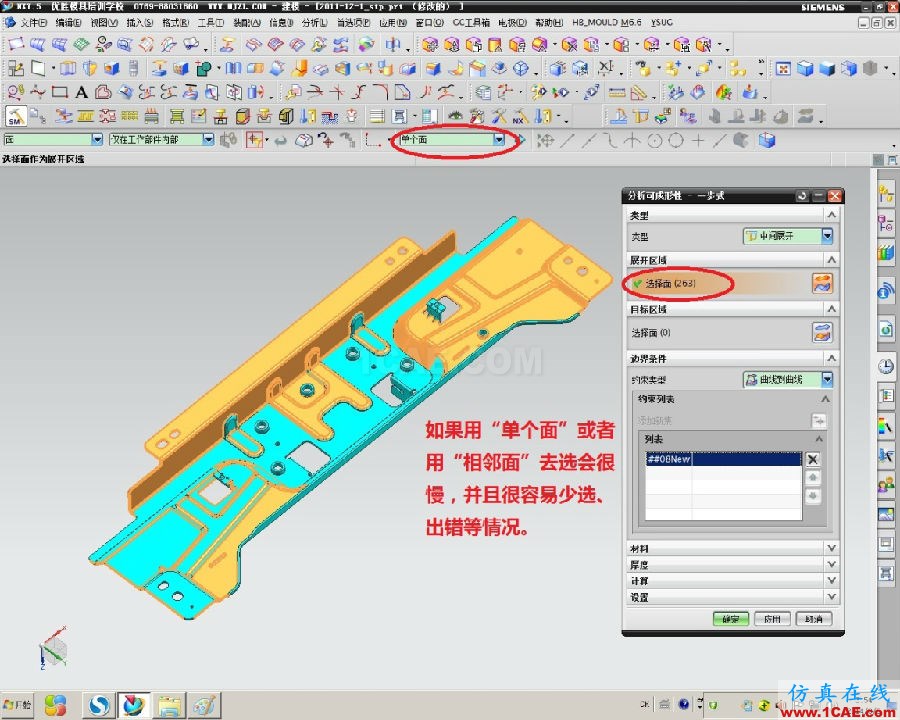The width and height of the screenshot is (900, 720).
Task: Open the 分析(L) Analysis menu
Action: [315, 22]
